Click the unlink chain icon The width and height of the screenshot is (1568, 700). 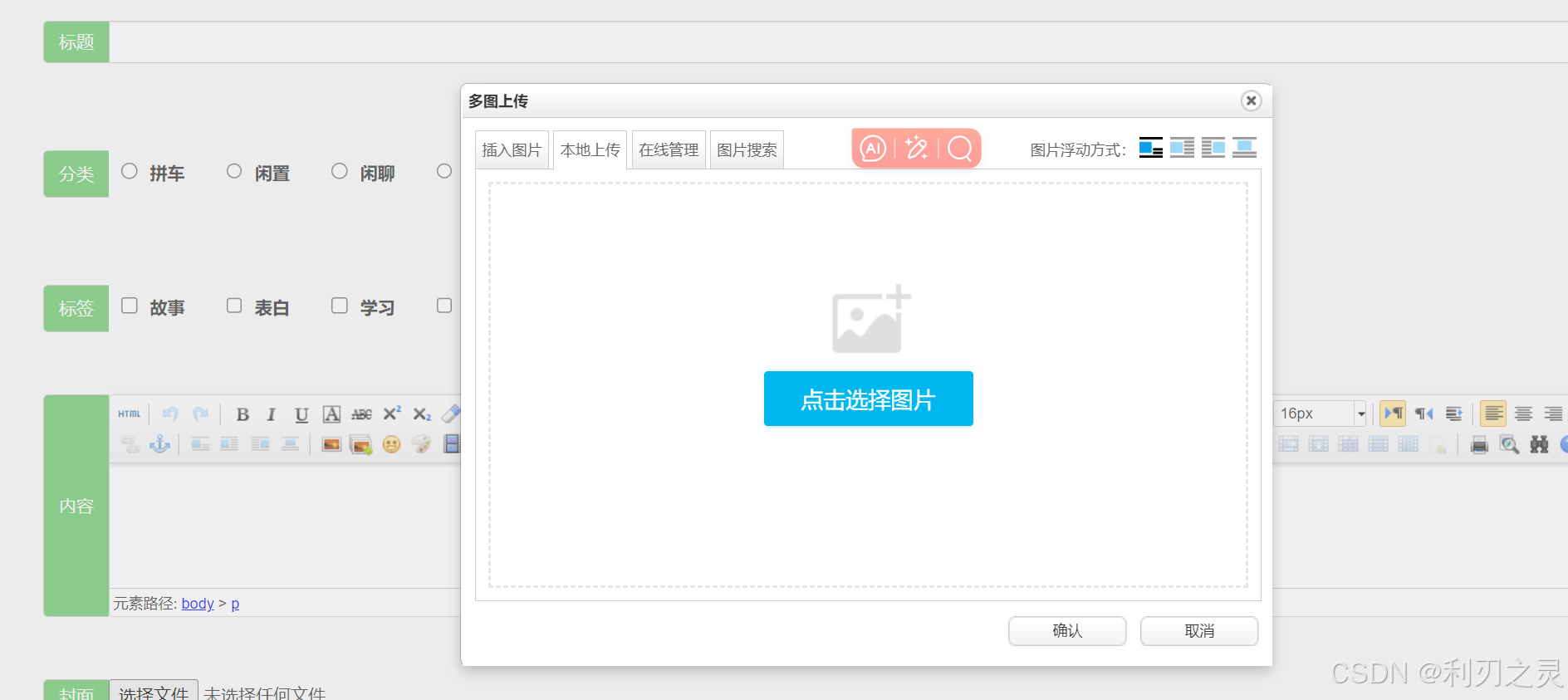click(x=130, y=444)
